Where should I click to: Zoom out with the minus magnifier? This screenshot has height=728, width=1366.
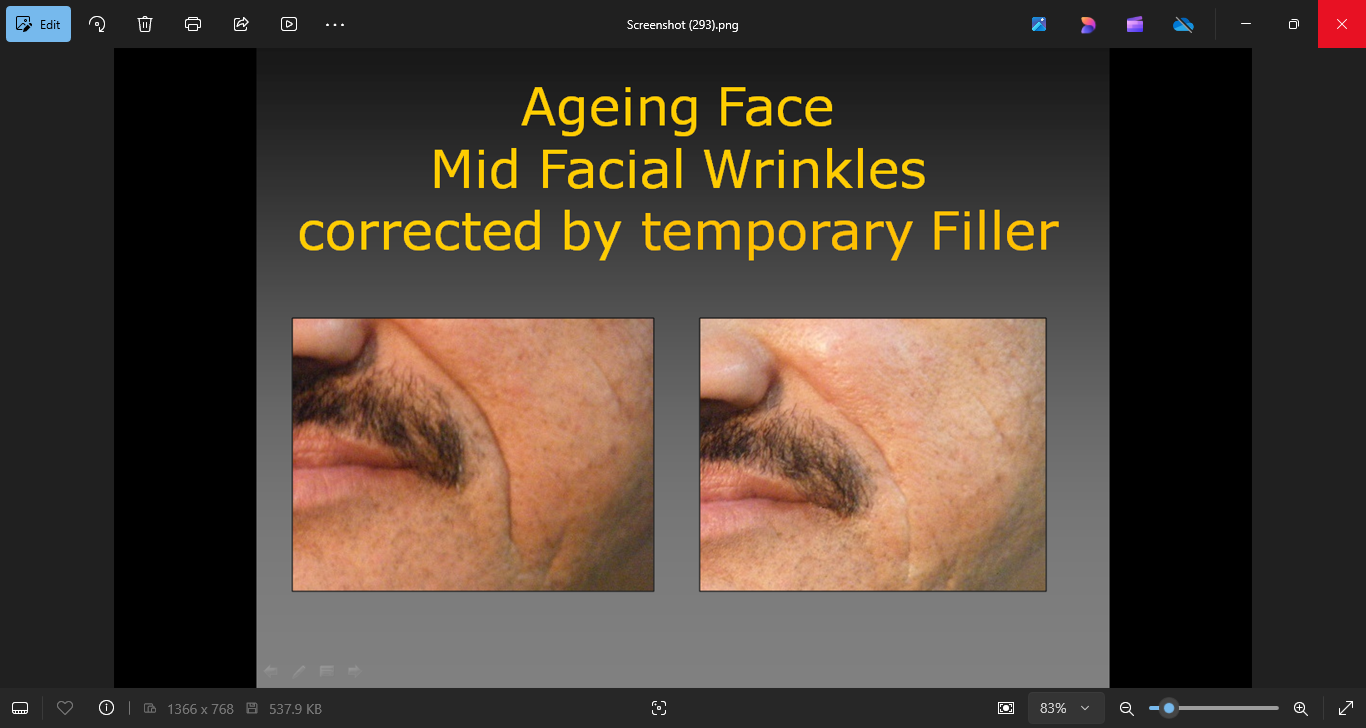pyautogui.click(x=1126, y=708)
